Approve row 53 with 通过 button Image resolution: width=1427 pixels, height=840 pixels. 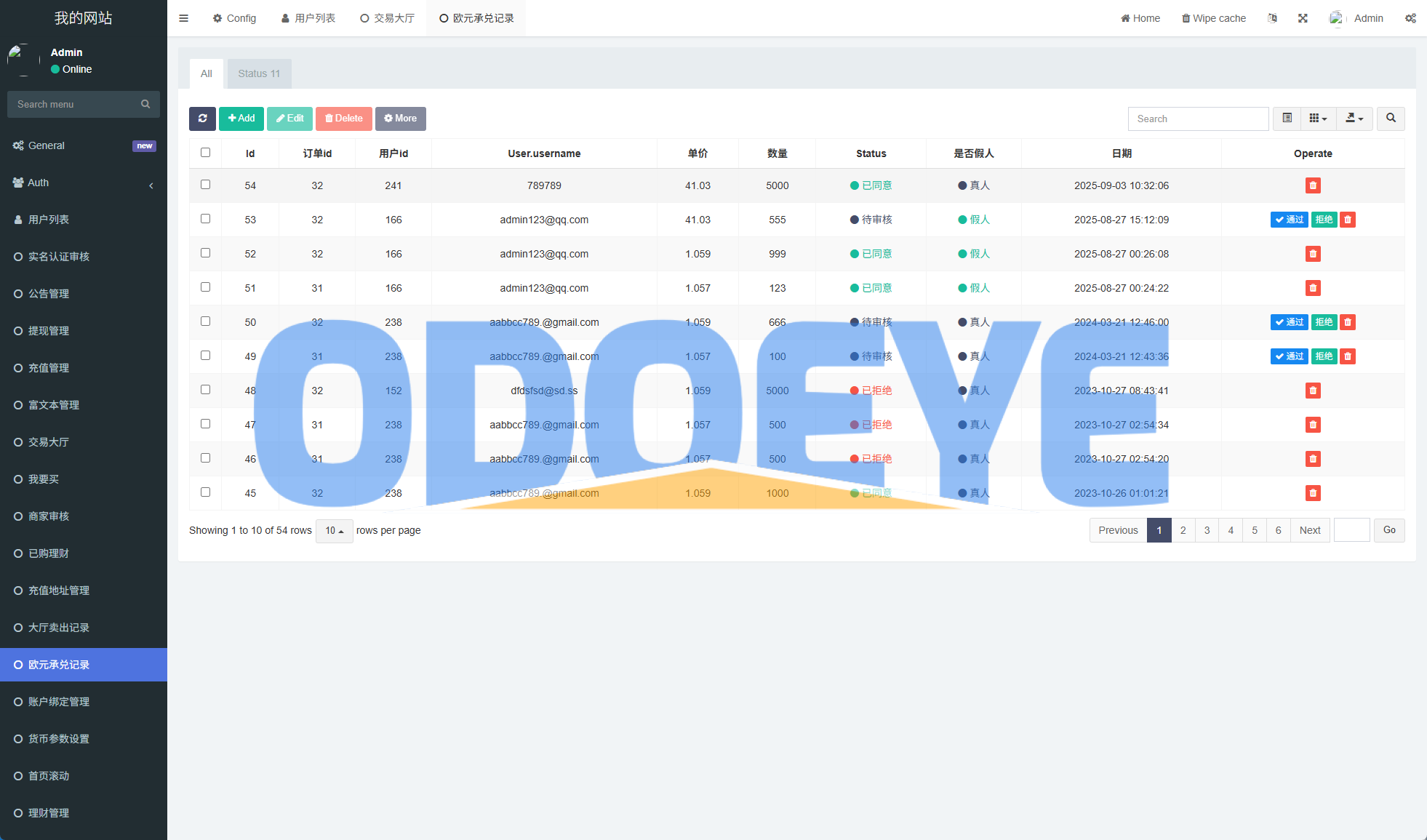1289,220
